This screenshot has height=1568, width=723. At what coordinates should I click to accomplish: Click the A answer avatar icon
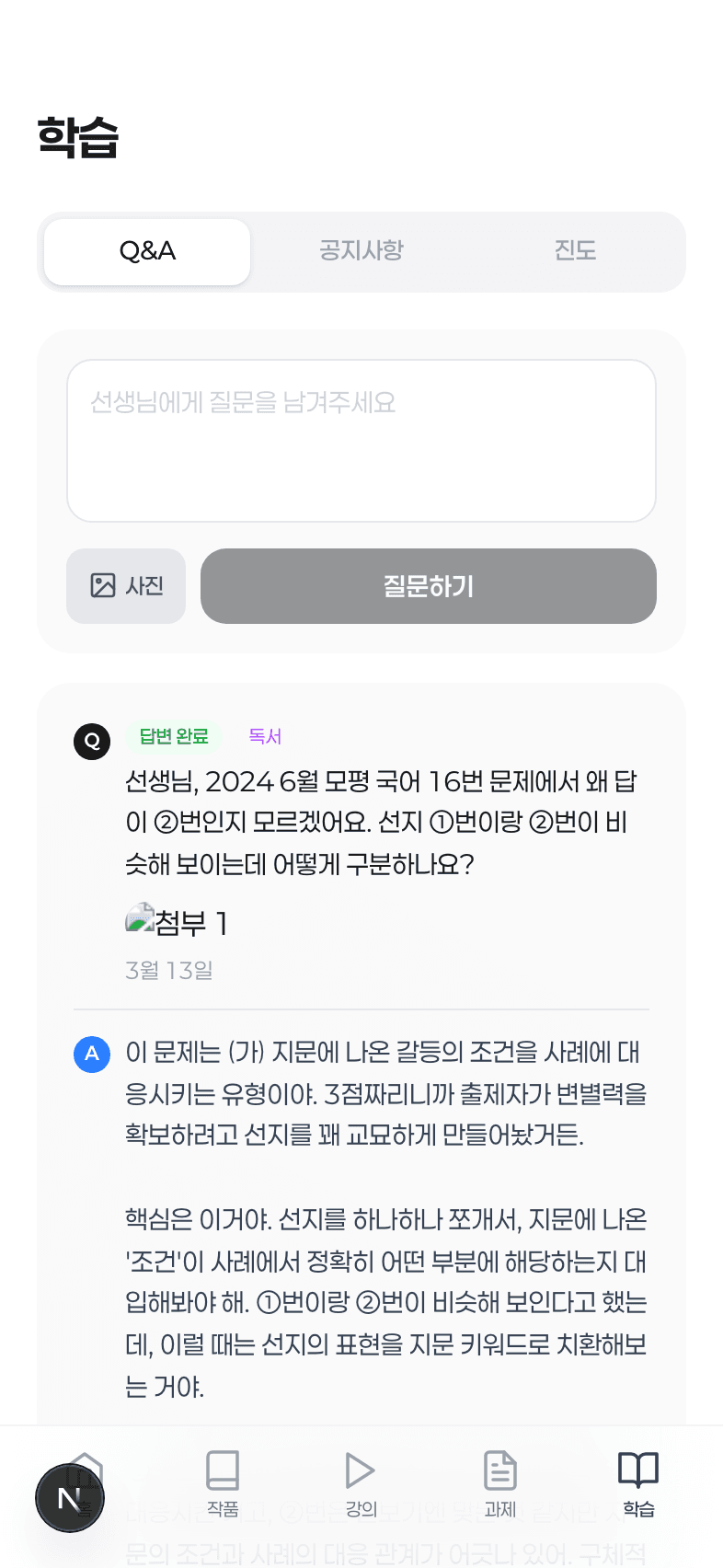click(92, 1055)
